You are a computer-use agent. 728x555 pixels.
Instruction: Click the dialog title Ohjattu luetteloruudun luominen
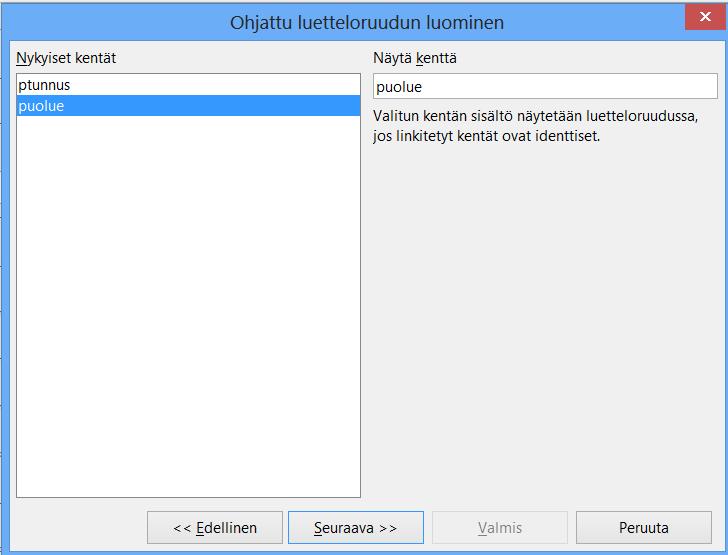367,22
